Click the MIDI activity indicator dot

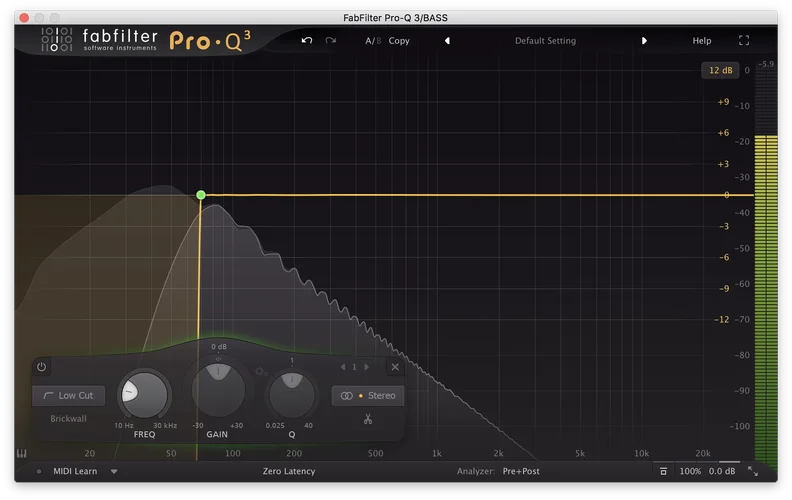(x=39, y=472)
